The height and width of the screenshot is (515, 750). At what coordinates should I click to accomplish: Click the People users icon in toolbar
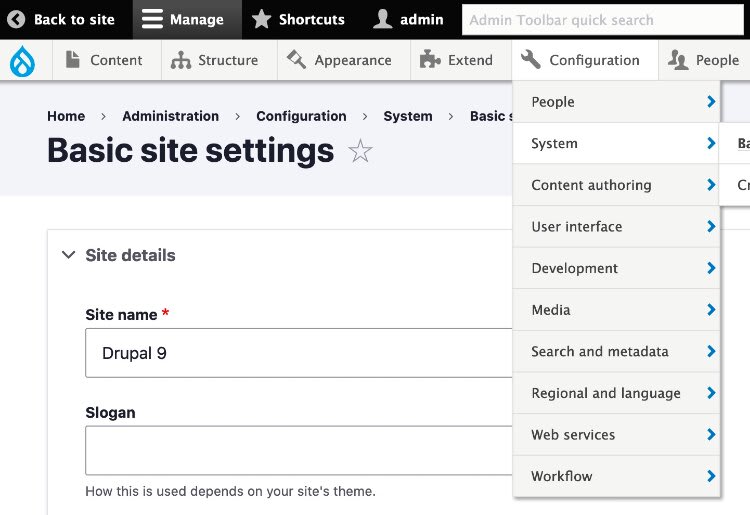pos(678,60)
